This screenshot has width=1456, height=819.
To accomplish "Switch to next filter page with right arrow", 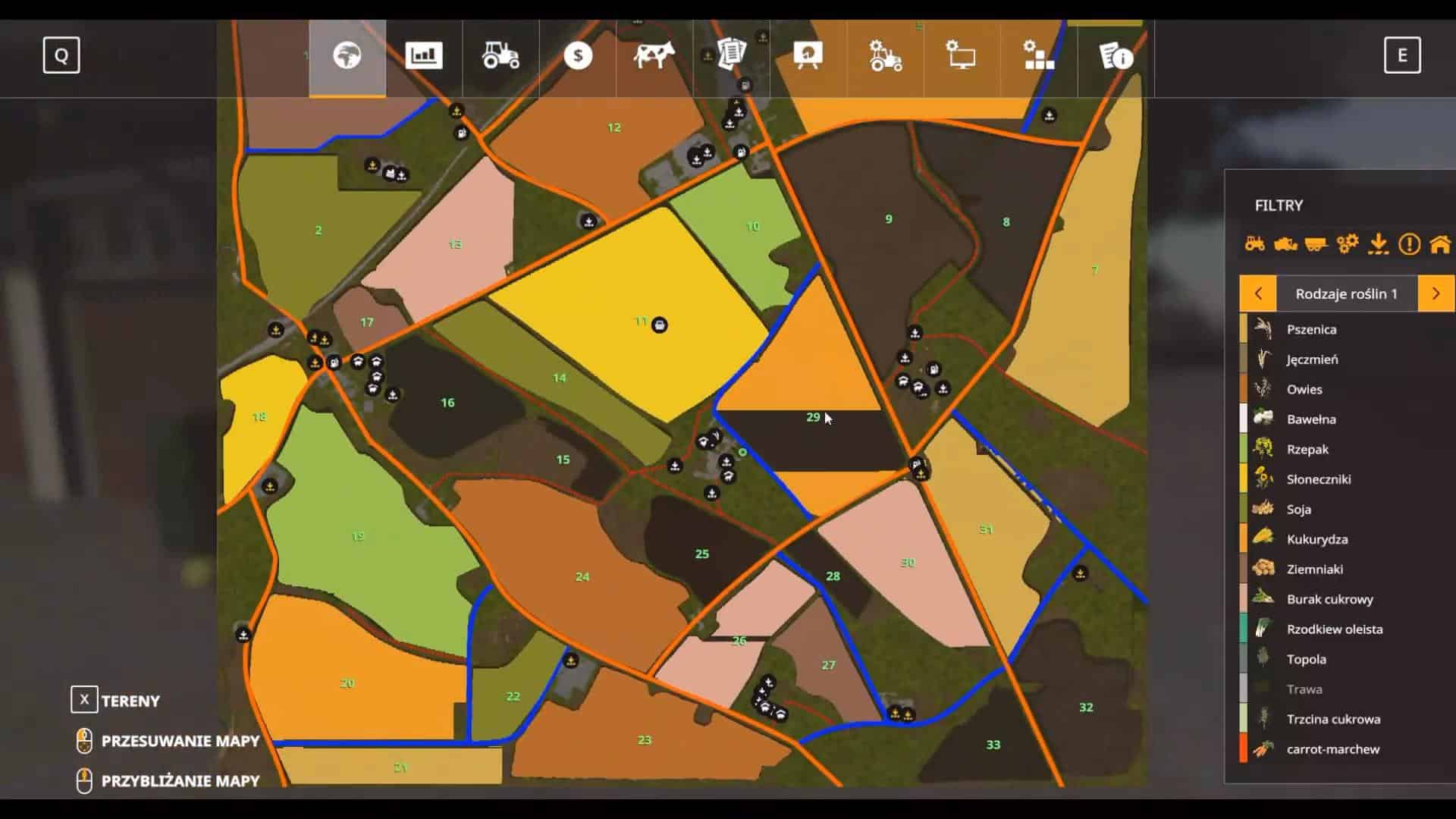I will (1438, 293).
